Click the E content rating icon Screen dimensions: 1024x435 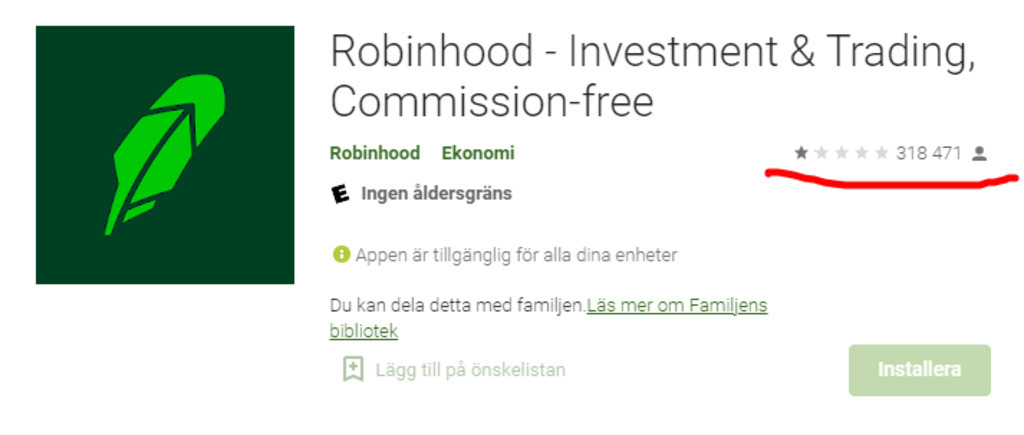pyautogui.click(x=341, y=194)
